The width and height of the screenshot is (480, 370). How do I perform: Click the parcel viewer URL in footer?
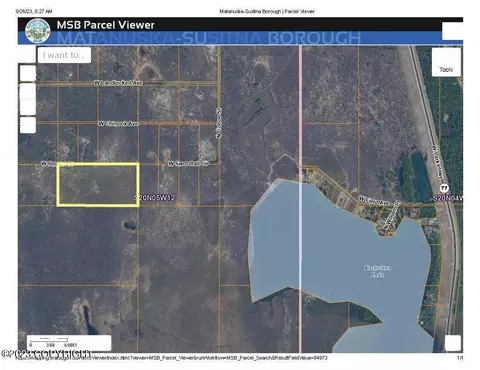(x=173, y=358)
